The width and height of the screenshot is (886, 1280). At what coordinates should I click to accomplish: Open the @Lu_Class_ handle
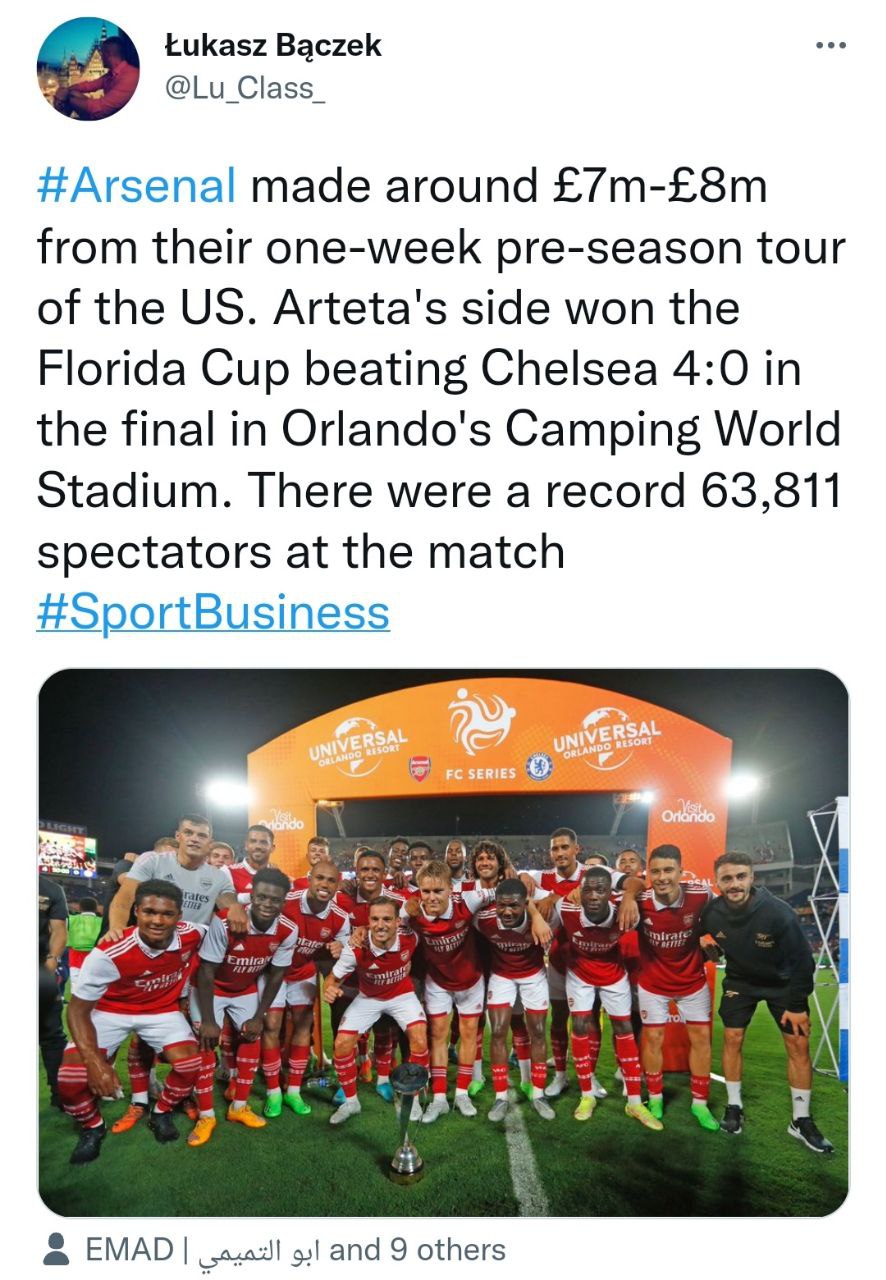click(243, 88)
